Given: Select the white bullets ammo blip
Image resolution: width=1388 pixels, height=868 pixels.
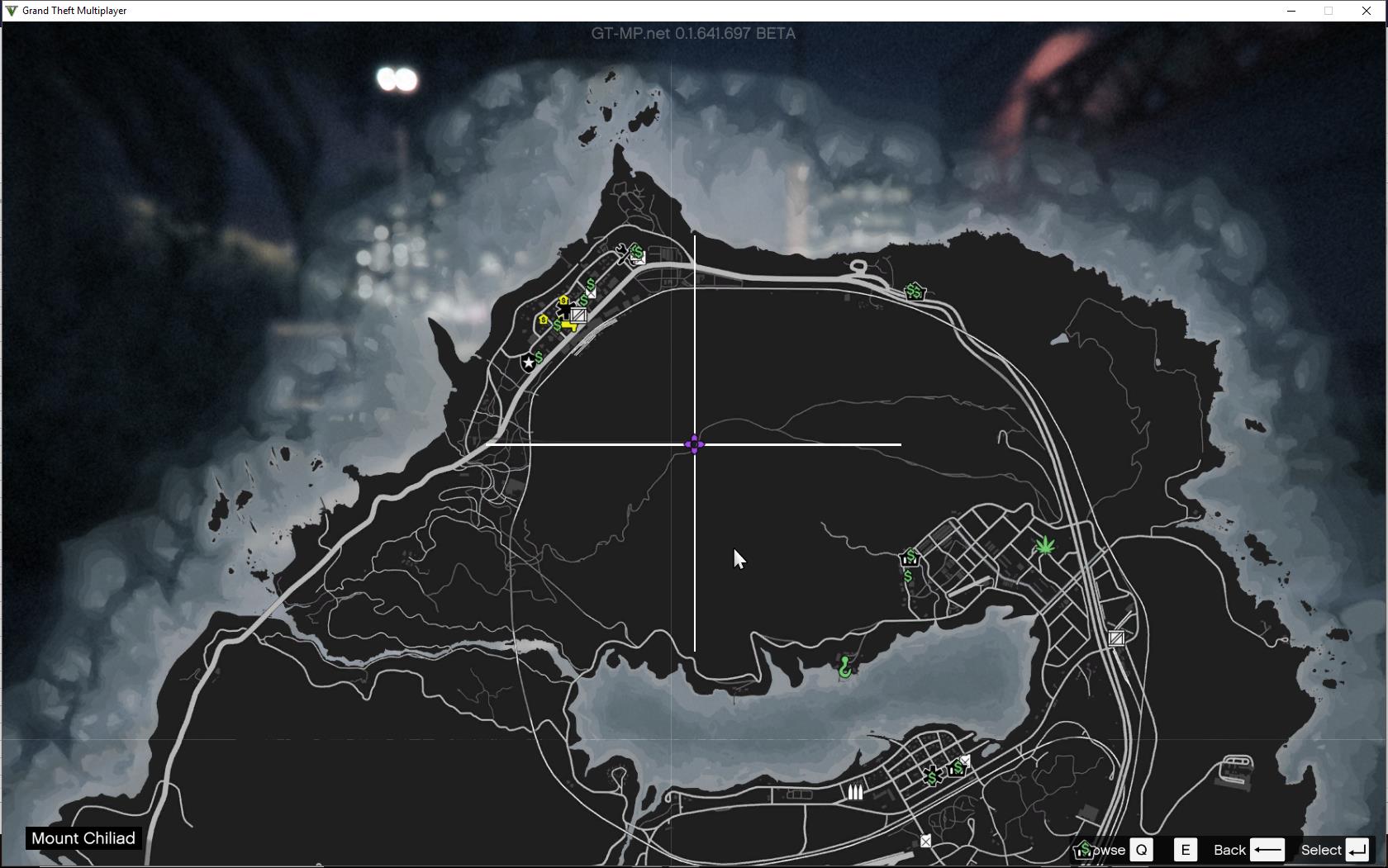Looking at the screenshot, I should [855, 793].
